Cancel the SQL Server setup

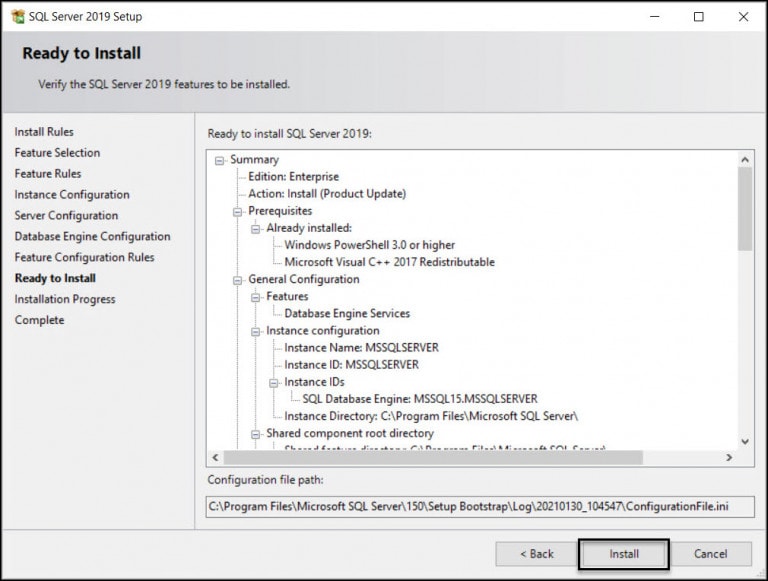point(710,554)
